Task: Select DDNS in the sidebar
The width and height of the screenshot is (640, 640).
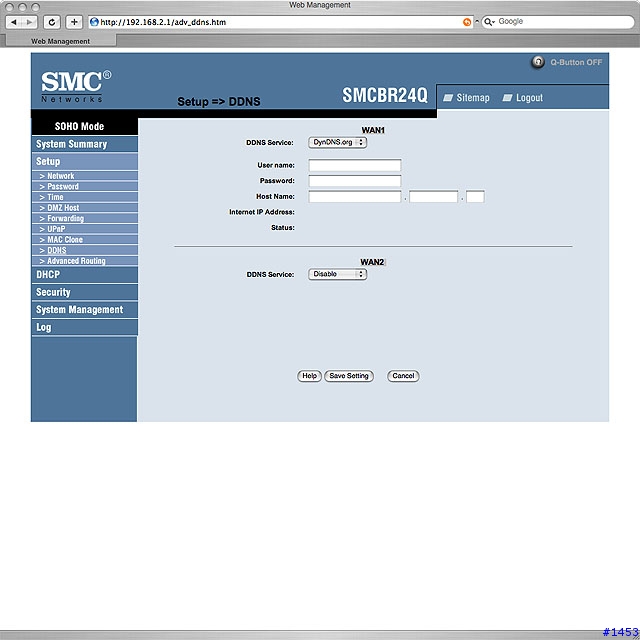Action: pyautogui.click(x=85, y=250)
